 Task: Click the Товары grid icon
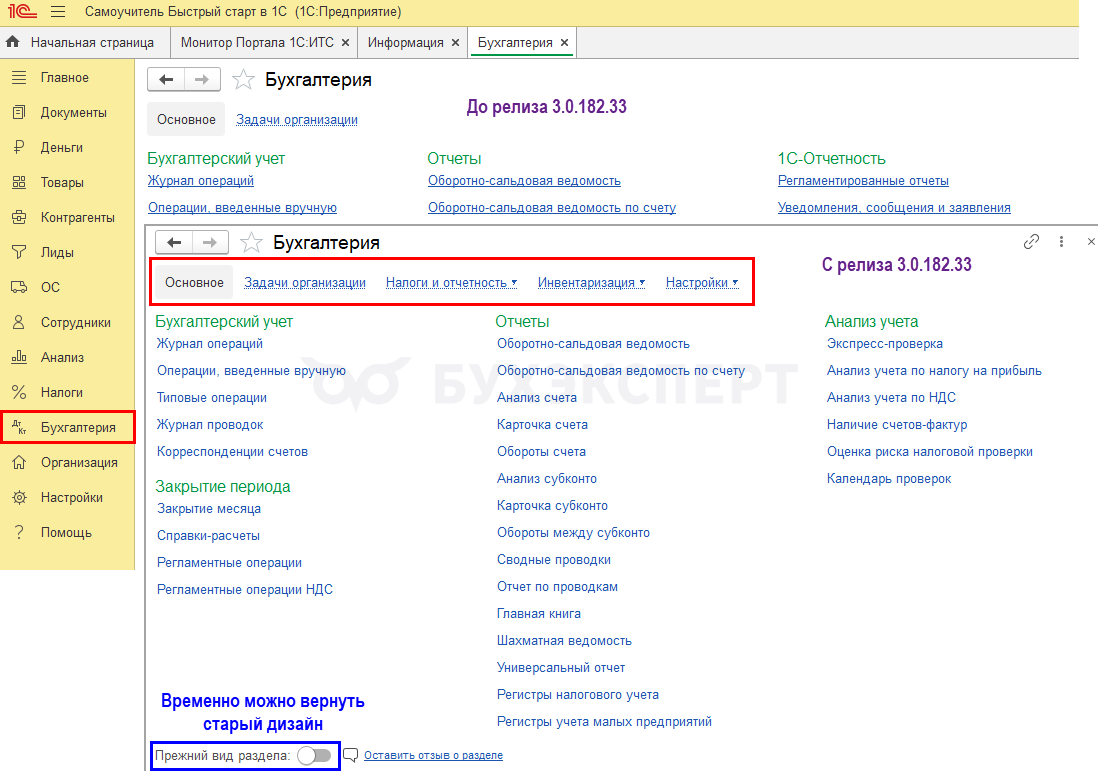coord(19,182)
